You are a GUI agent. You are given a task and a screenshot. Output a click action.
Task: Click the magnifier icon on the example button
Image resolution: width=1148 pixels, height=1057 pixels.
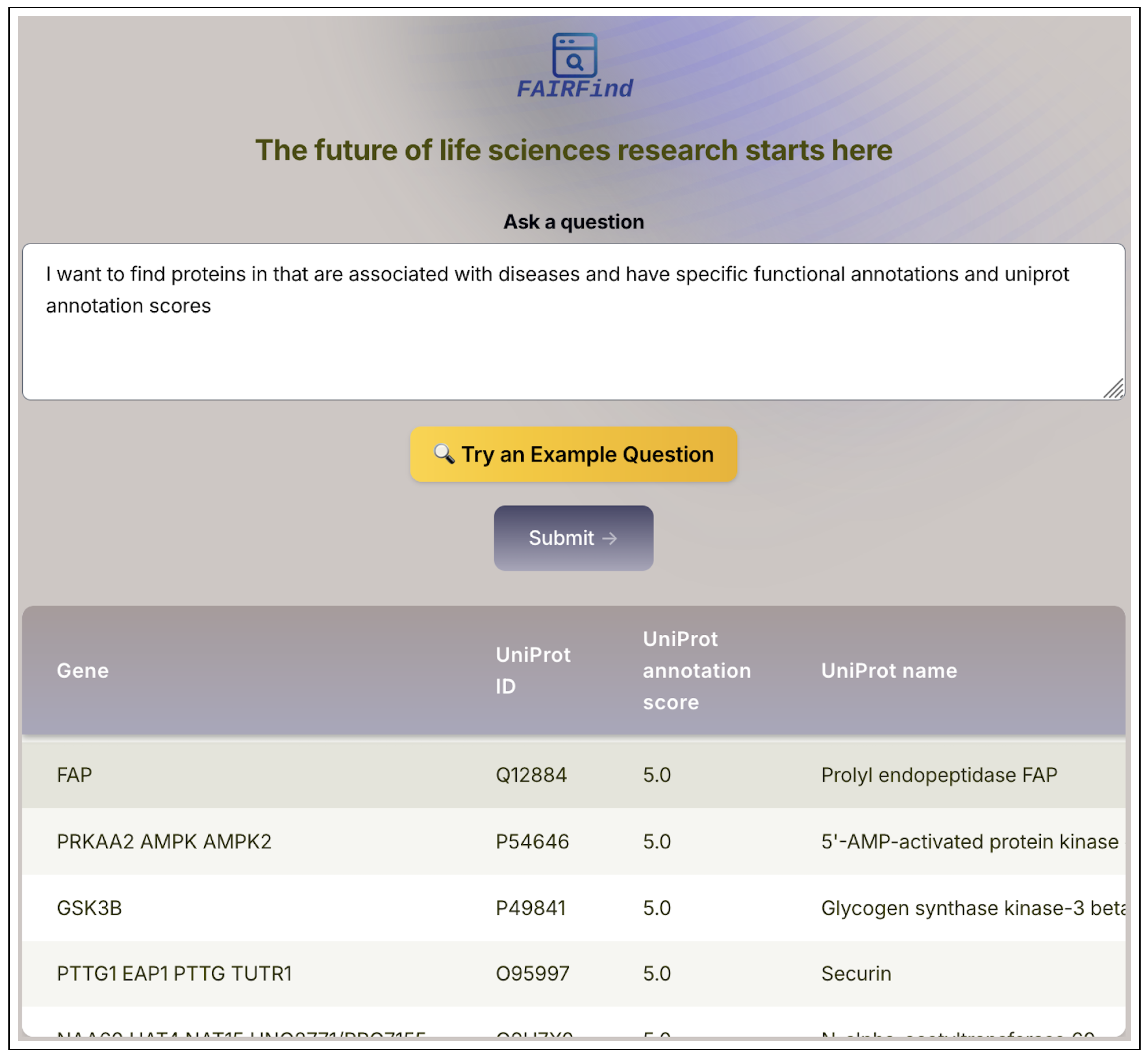(x=445, y=453)
